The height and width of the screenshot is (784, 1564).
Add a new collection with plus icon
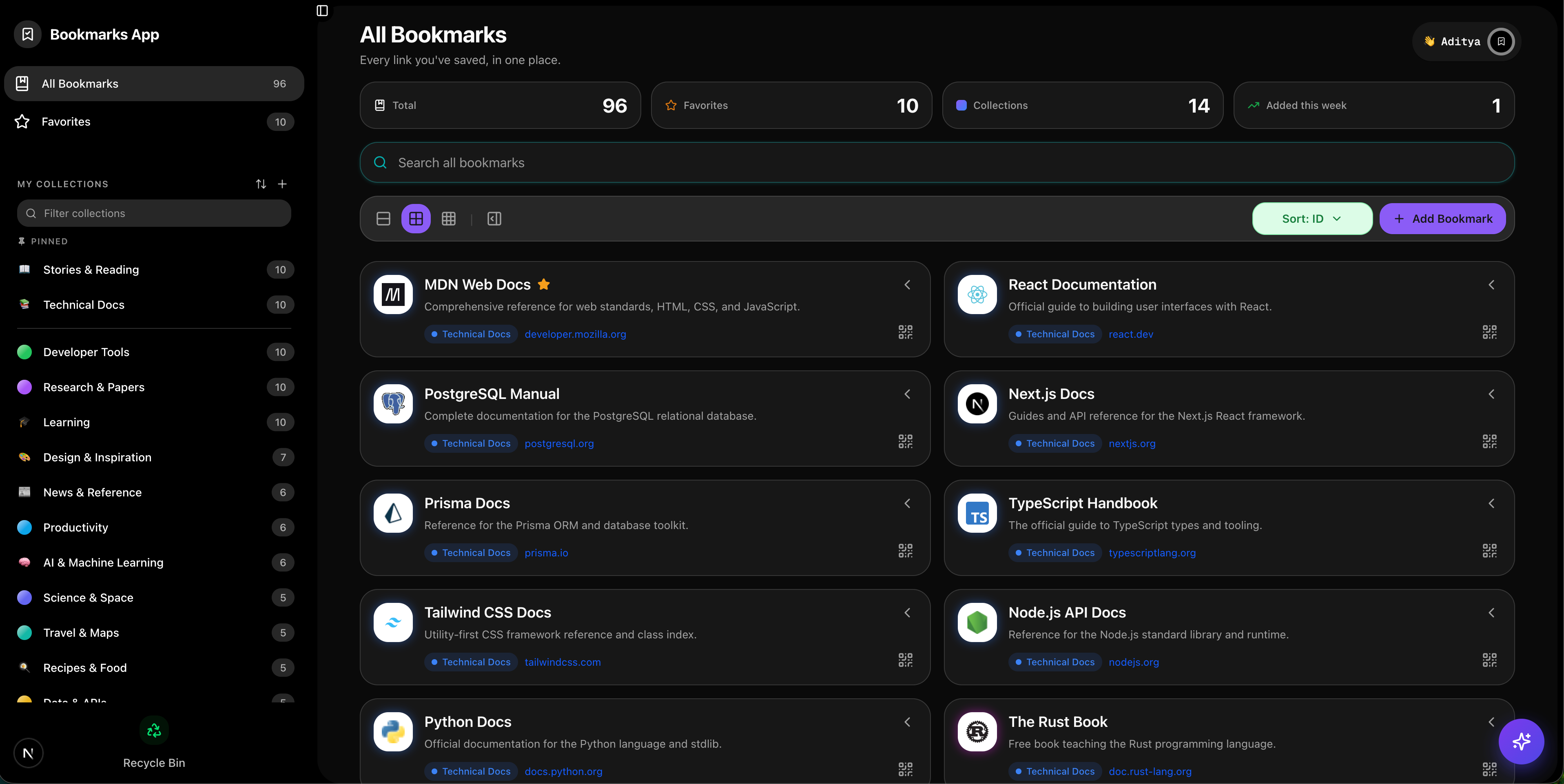(282, 184)
